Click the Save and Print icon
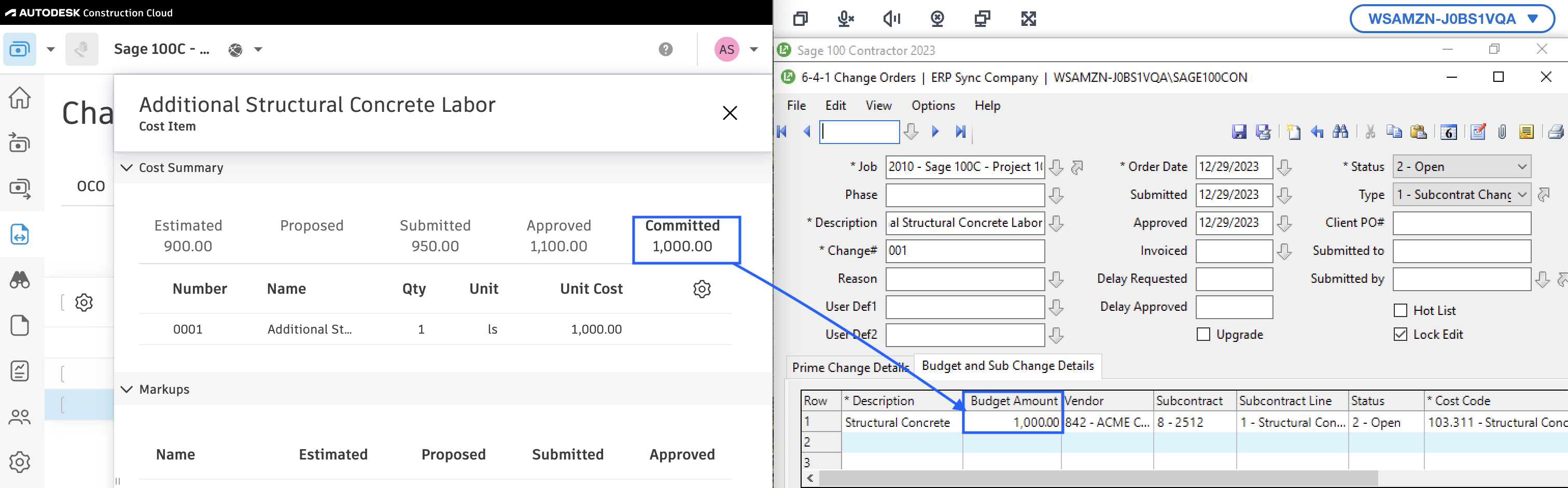Viewport: 1568px width, 488px height. tap(1264, 132)
